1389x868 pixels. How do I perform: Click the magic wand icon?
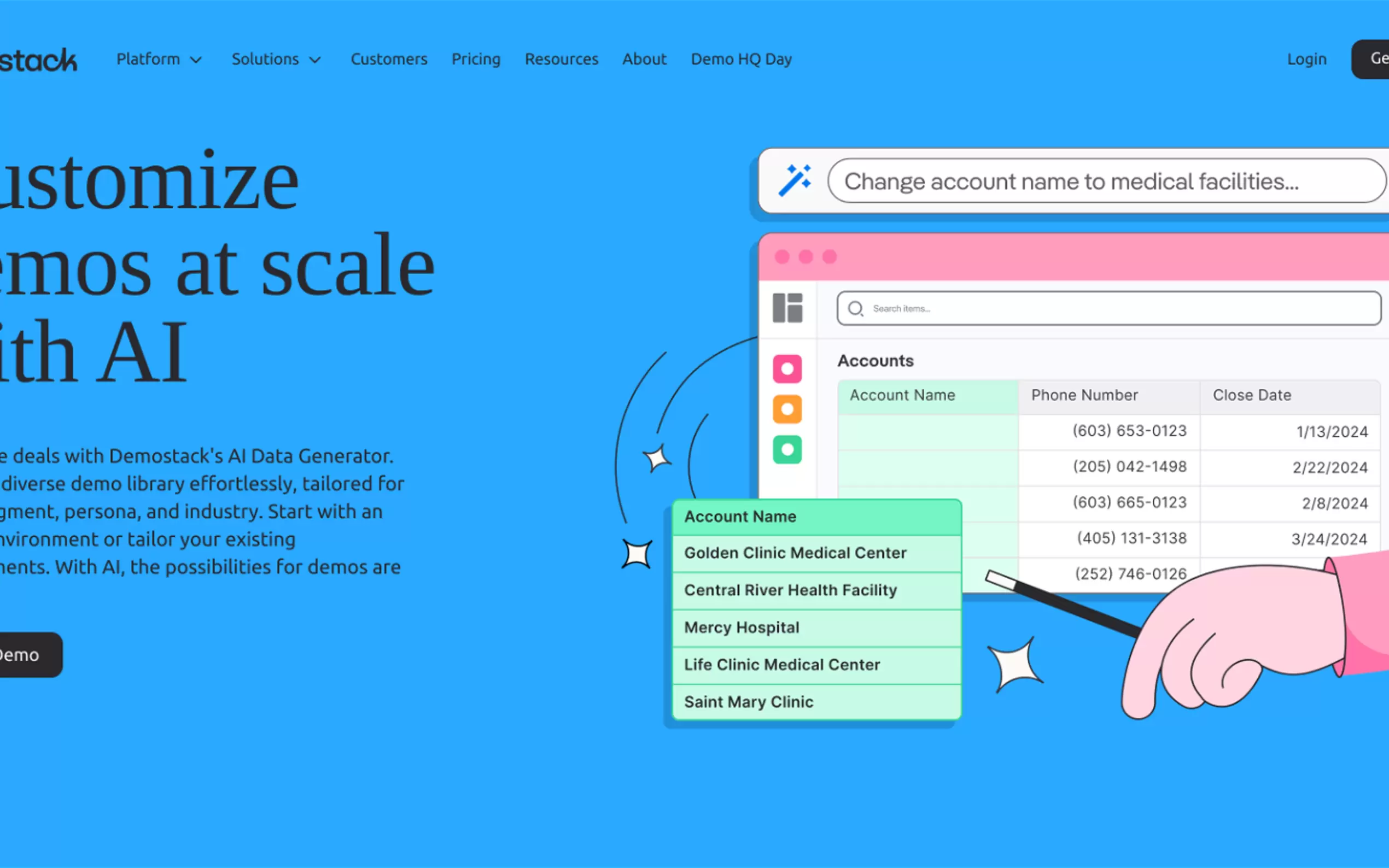[795, 180]
